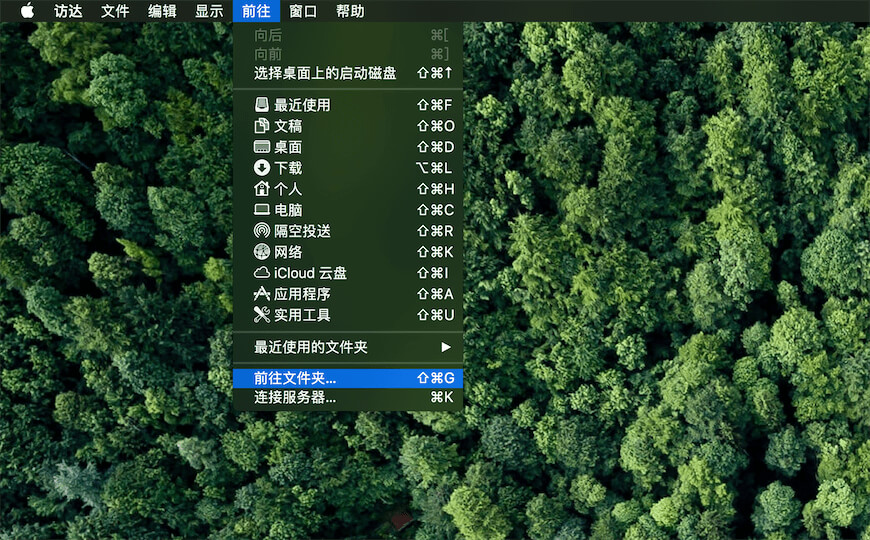
Task: Click the ⇧⌘I shortcut text
Action: point(433,273)
